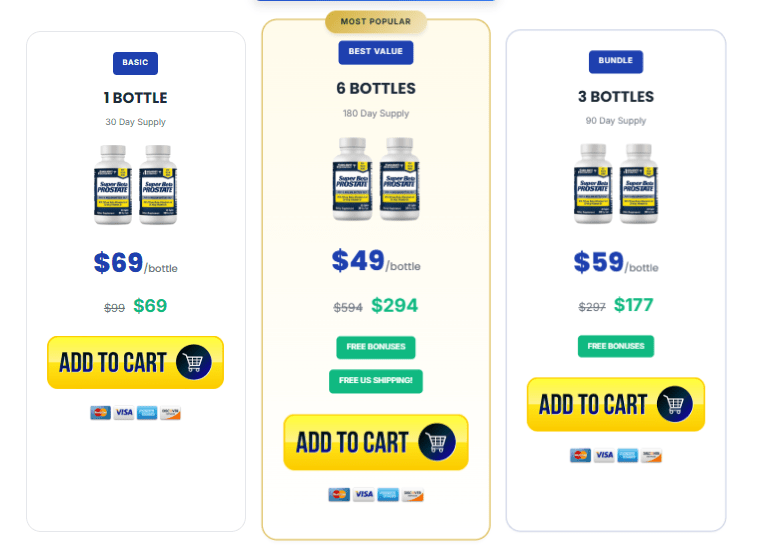Click cart icon in 3 Bottles button
This screenshot has width=758, height=551.
(674, 404)
